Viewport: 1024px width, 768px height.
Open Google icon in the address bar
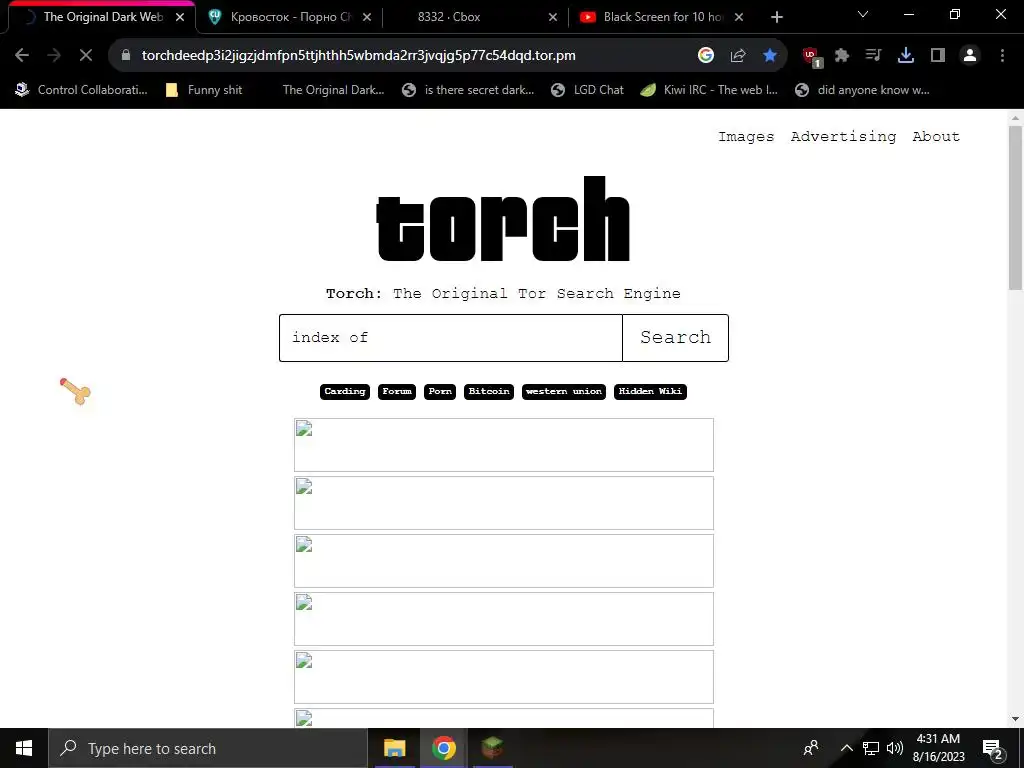(705, 56)
